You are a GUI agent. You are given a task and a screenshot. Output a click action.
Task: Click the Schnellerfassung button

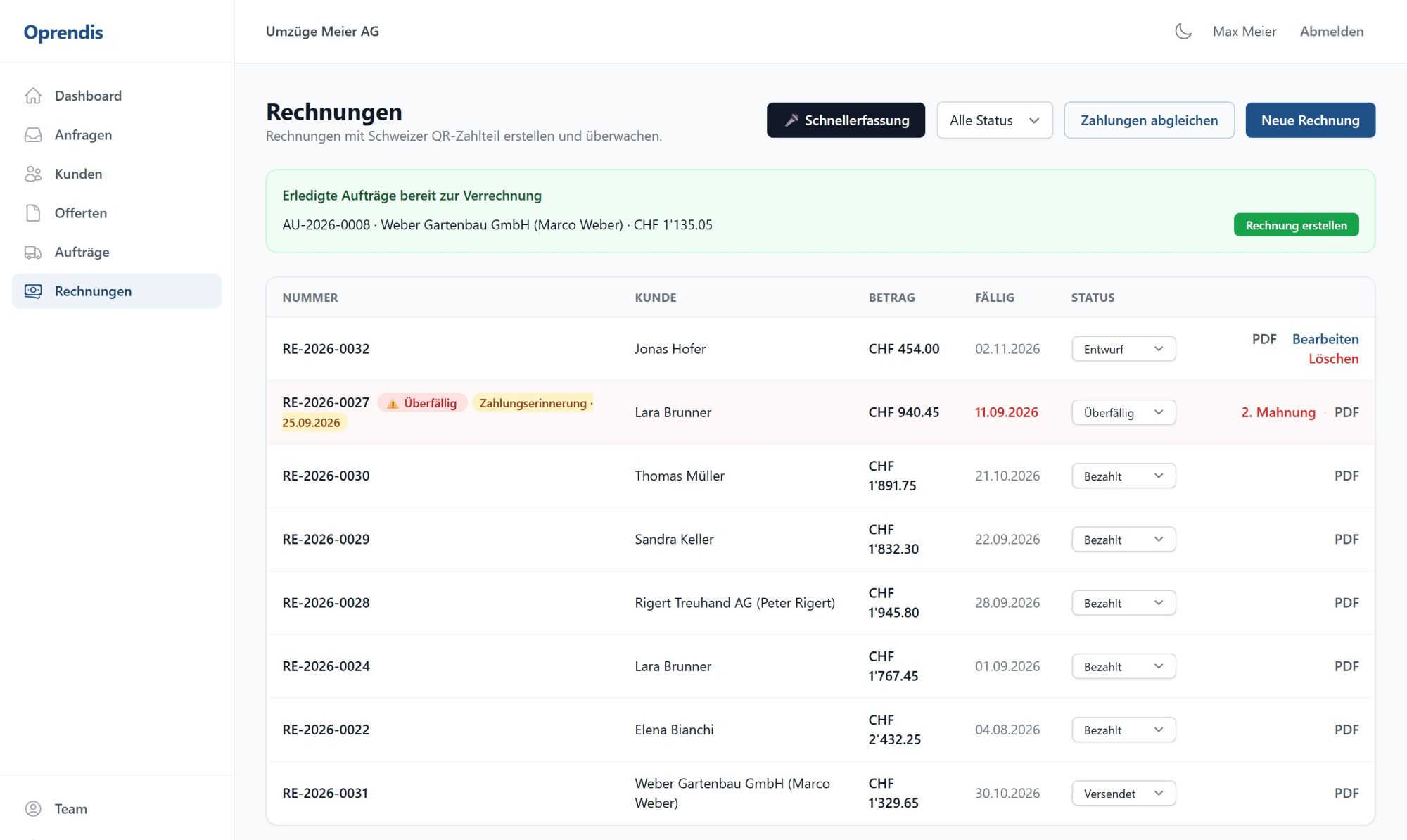(846, 120)
